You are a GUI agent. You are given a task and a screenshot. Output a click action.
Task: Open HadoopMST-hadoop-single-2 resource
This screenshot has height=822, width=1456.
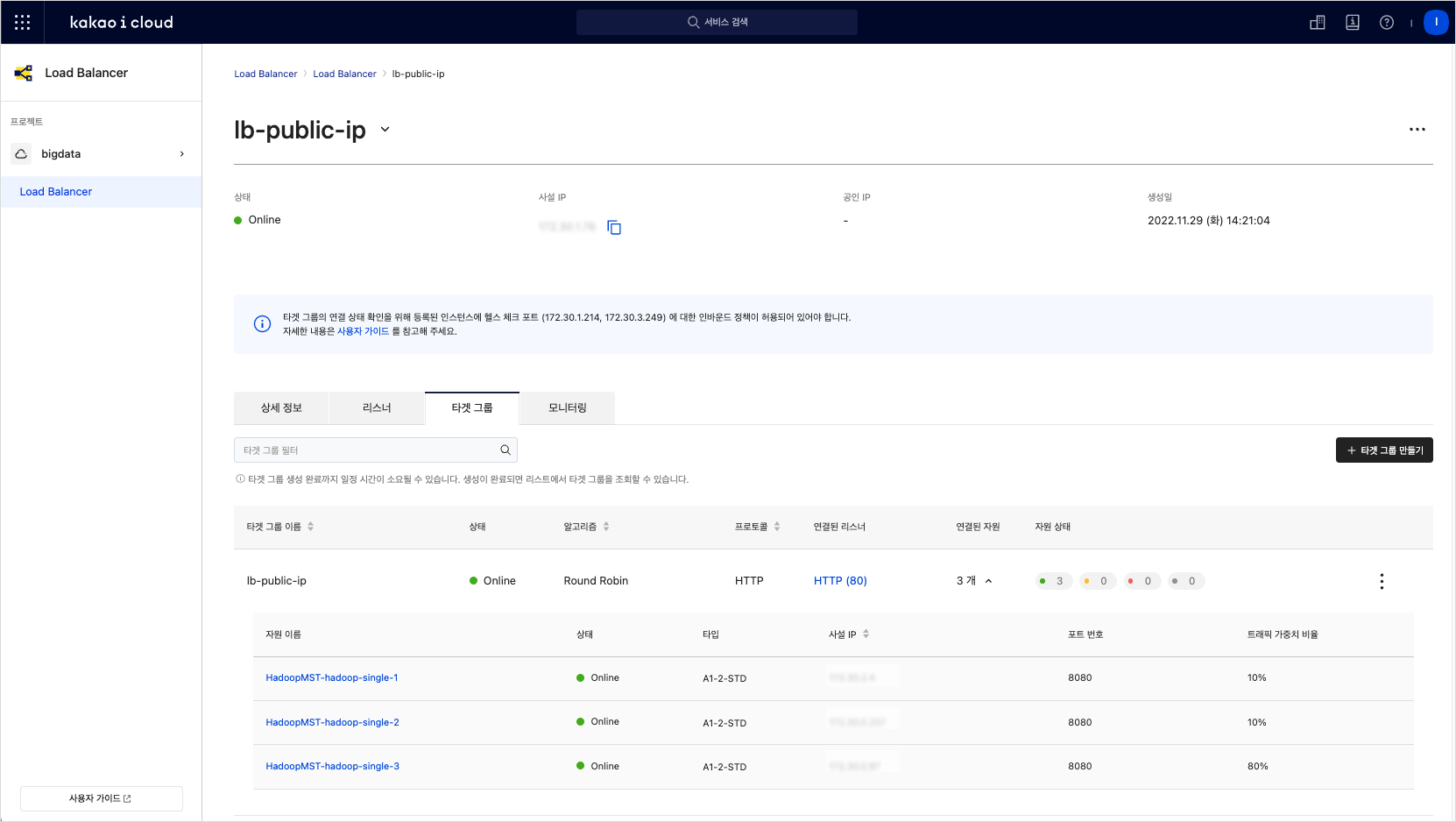coord(332,723)
